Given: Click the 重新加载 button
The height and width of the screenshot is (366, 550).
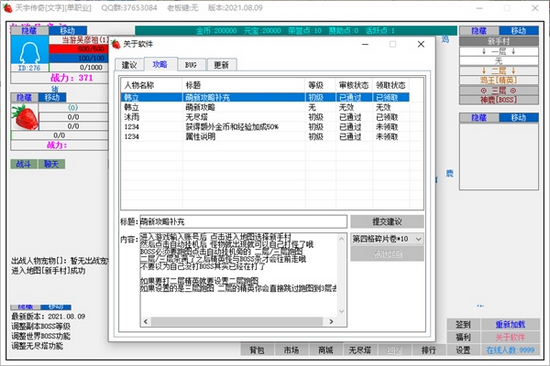Looking at the screenshot, I should [x=510, y=325].
